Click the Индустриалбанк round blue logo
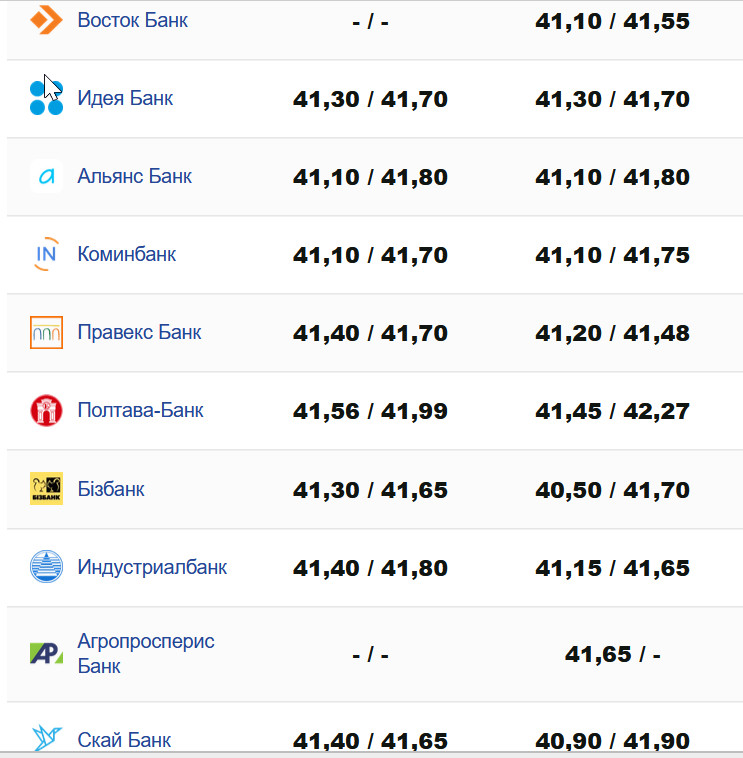The height and width of the screenshot is (758, 743). click(x=46, y=567)
